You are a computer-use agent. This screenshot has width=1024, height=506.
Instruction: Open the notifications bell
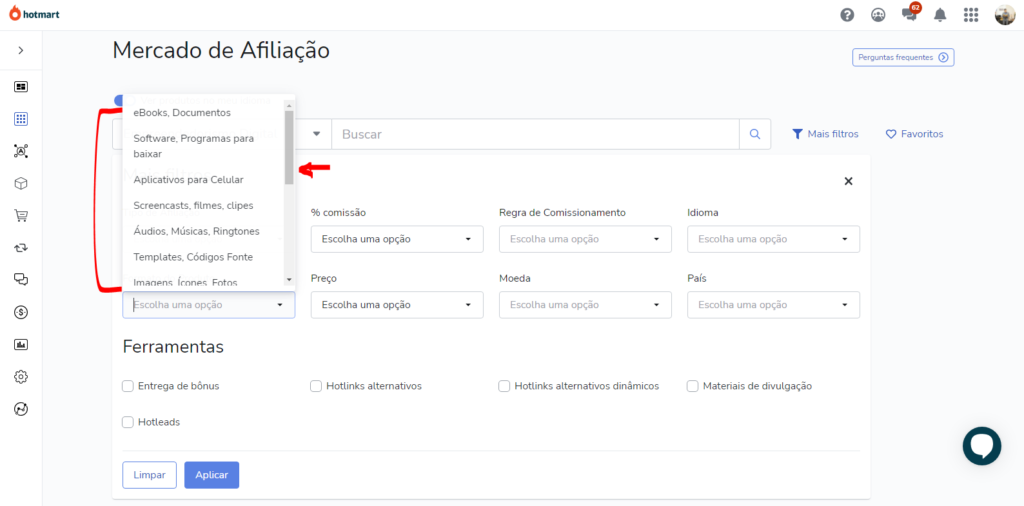pyautogui.click(x=940, y=15)
